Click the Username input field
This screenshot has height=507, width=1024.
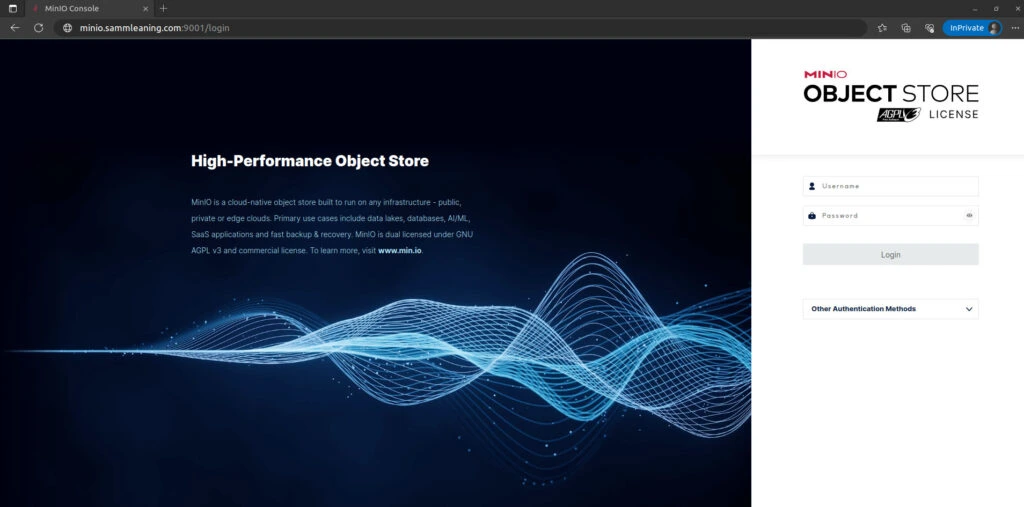[x=891, y=186]
